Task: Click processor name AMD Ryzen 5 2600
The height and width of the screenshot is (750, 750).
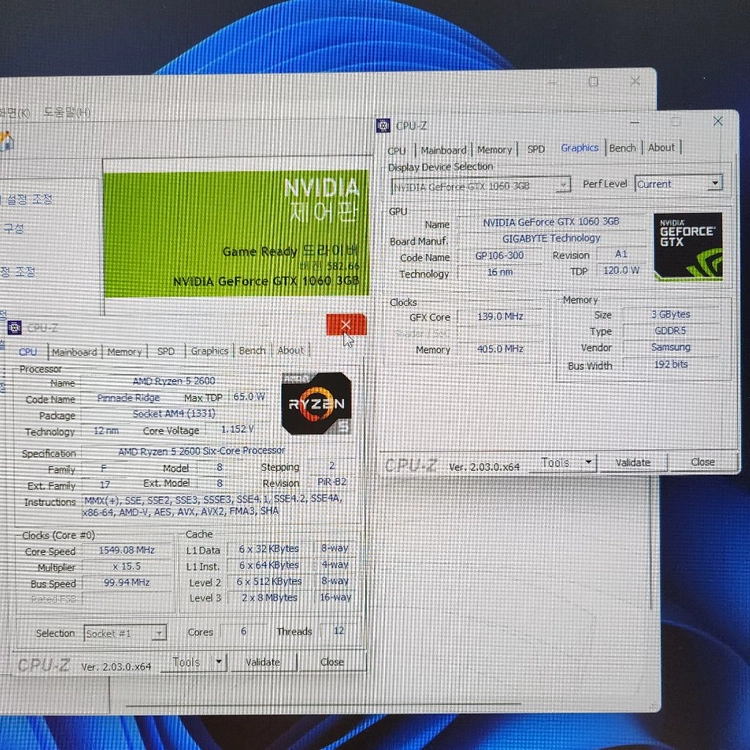Action: tap(174, 381)
